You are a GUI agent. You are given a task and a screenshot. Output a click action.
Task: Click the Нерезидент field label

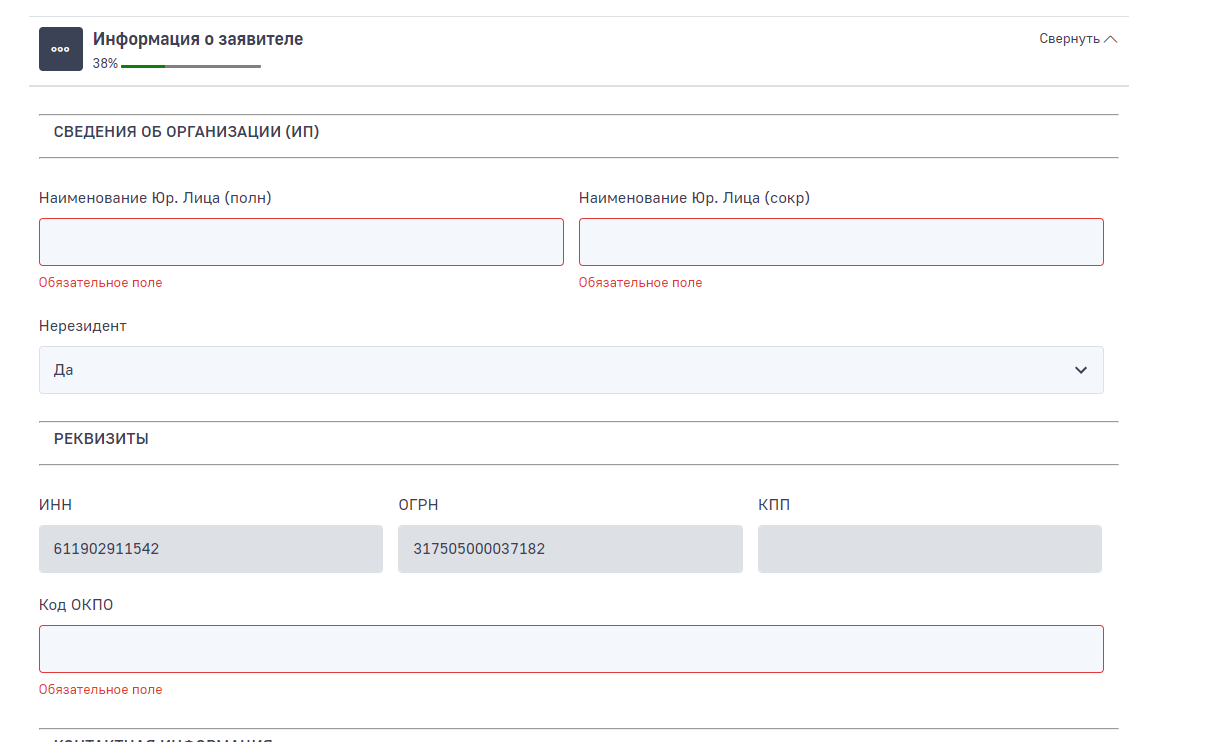tap(83, 326)
